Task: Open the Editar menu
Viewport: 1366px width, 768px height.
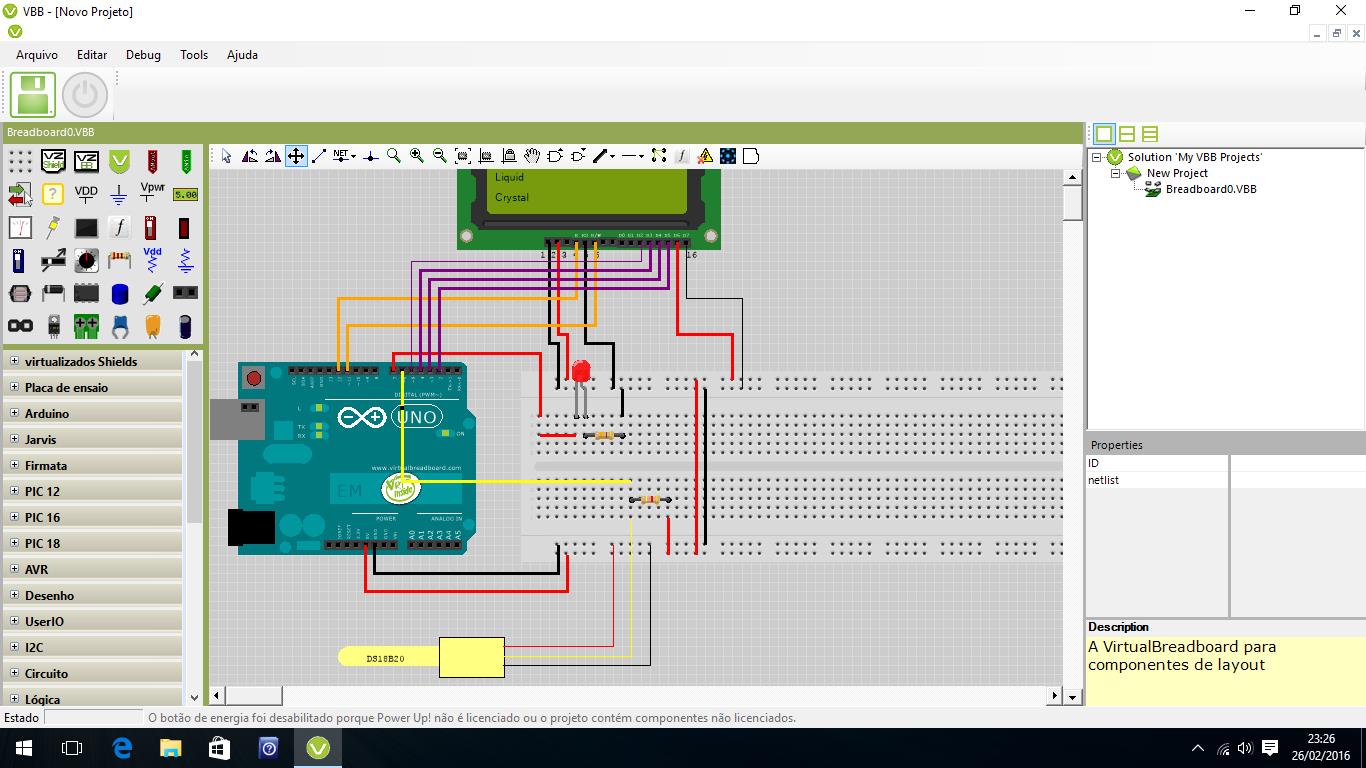Action: pos(92,55)
